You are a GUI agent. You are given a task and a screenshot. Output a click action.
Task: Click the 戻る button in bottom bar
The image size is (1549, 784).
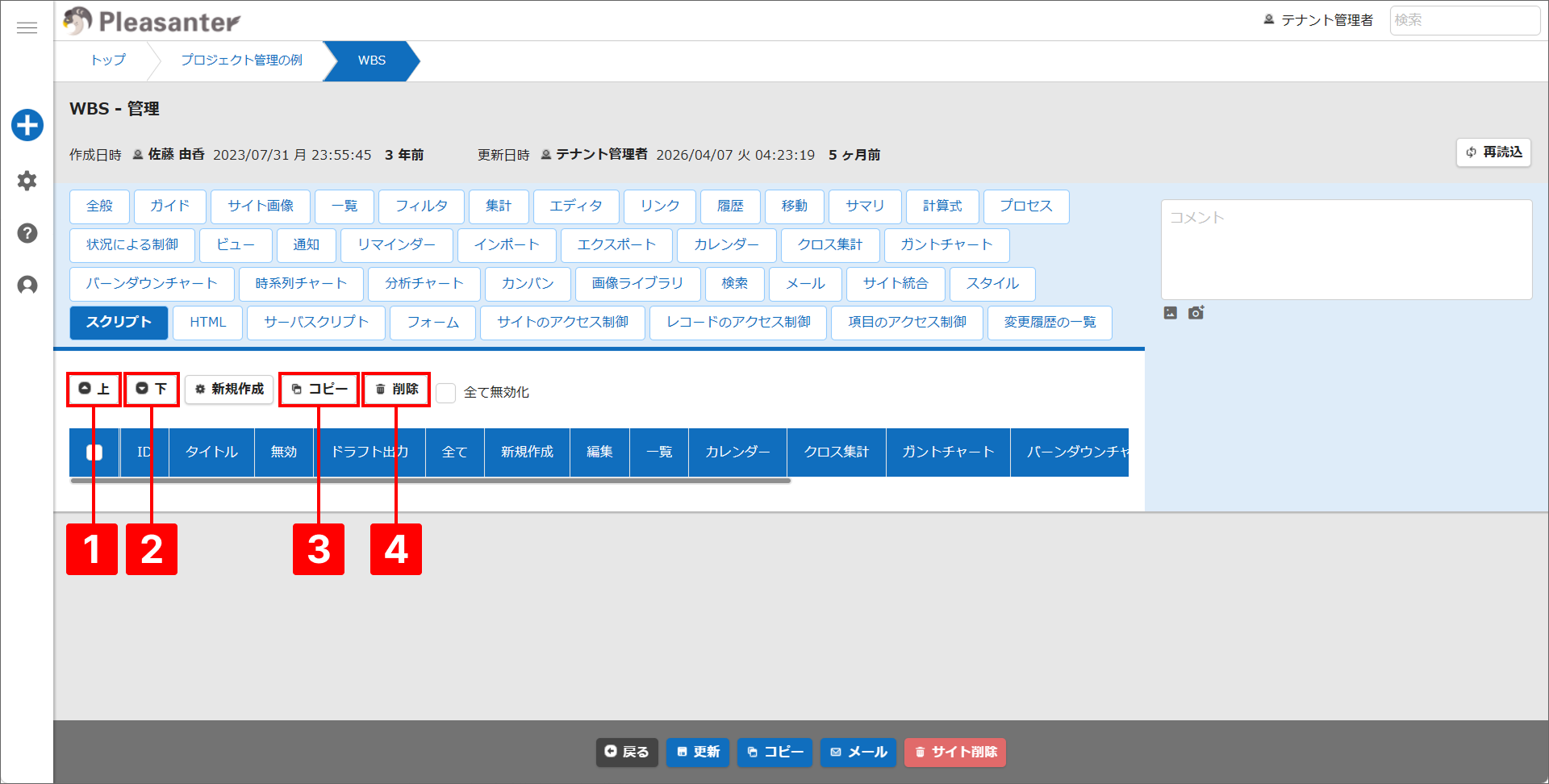tap(627, 753)
